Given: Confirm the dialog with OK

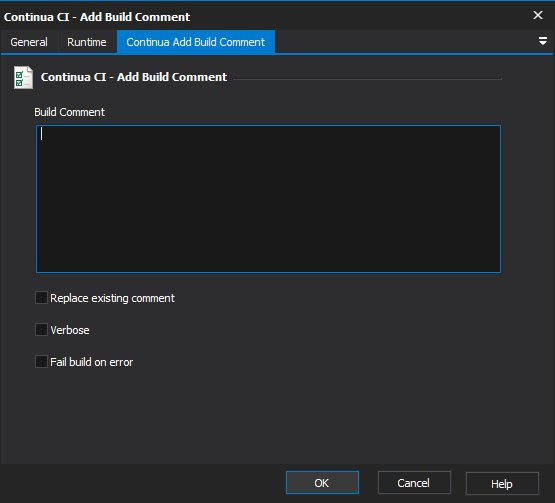Looking at the screenshot, I should 322,483.
